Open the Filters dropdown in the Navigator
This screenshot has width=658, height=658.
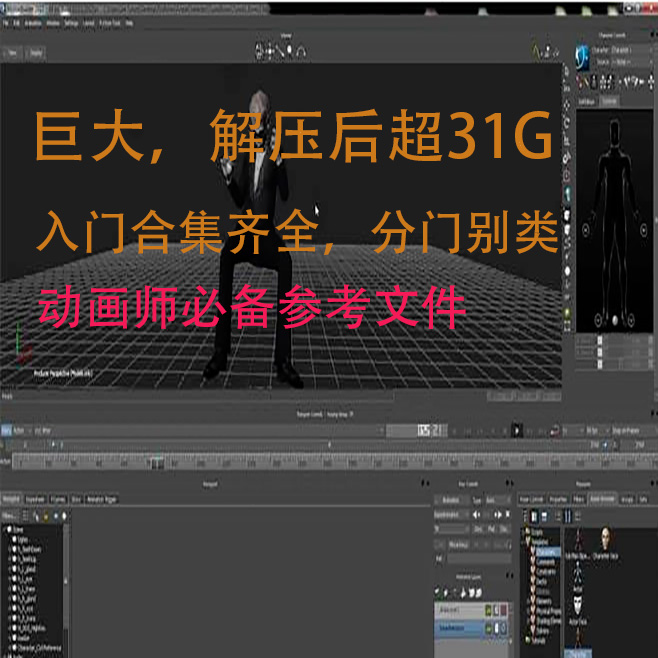click(x=10, y=515)
